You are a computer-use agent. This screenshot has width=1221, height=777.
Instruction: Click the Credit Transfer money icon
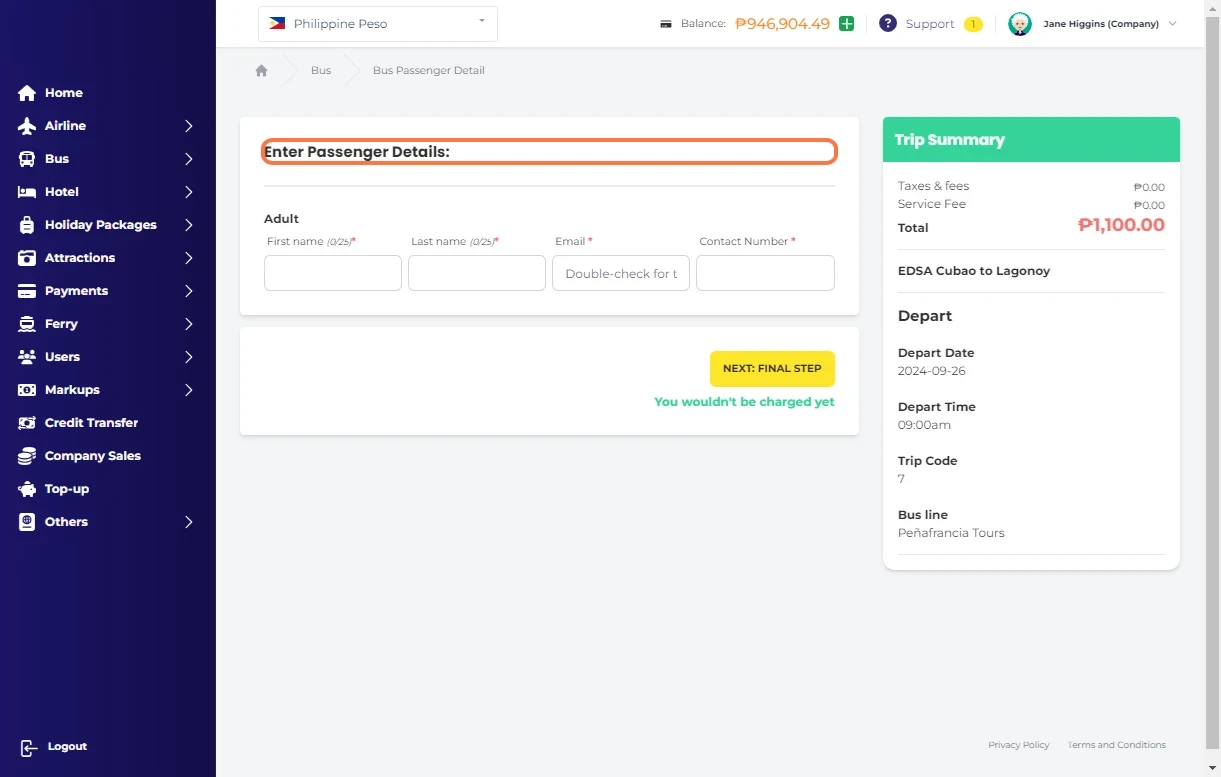[27, 423]
